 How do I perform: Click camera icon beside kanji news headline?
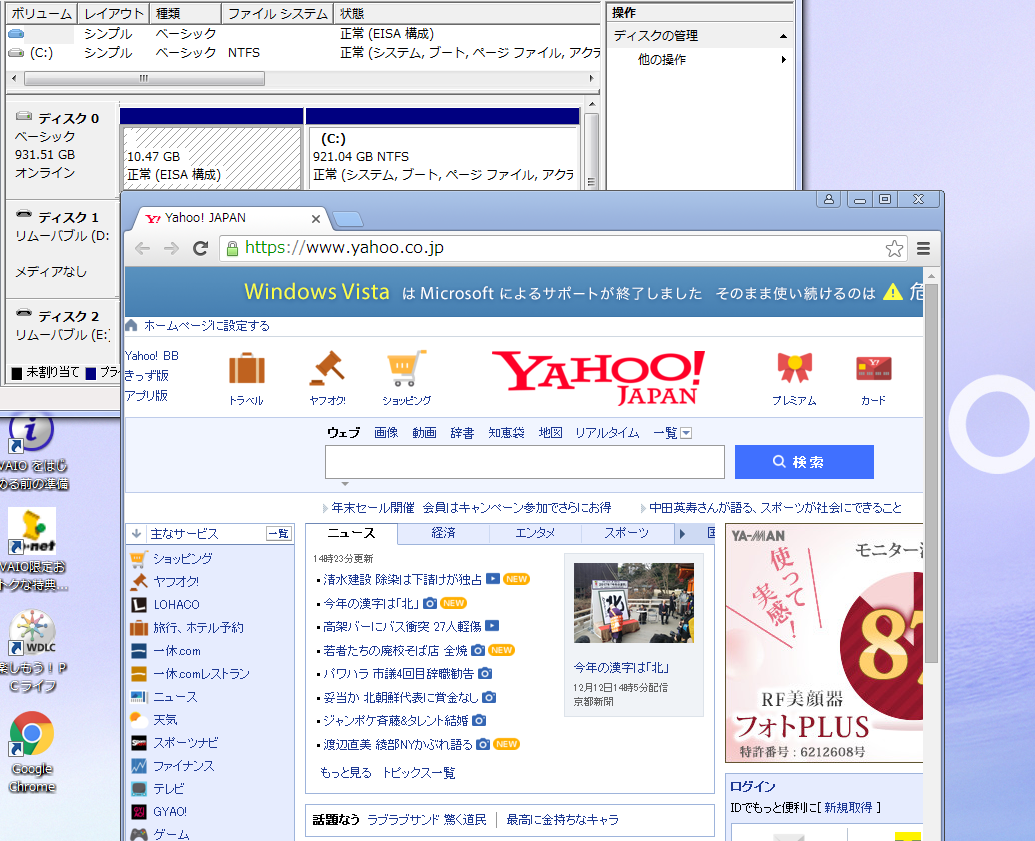pos(430,603)
